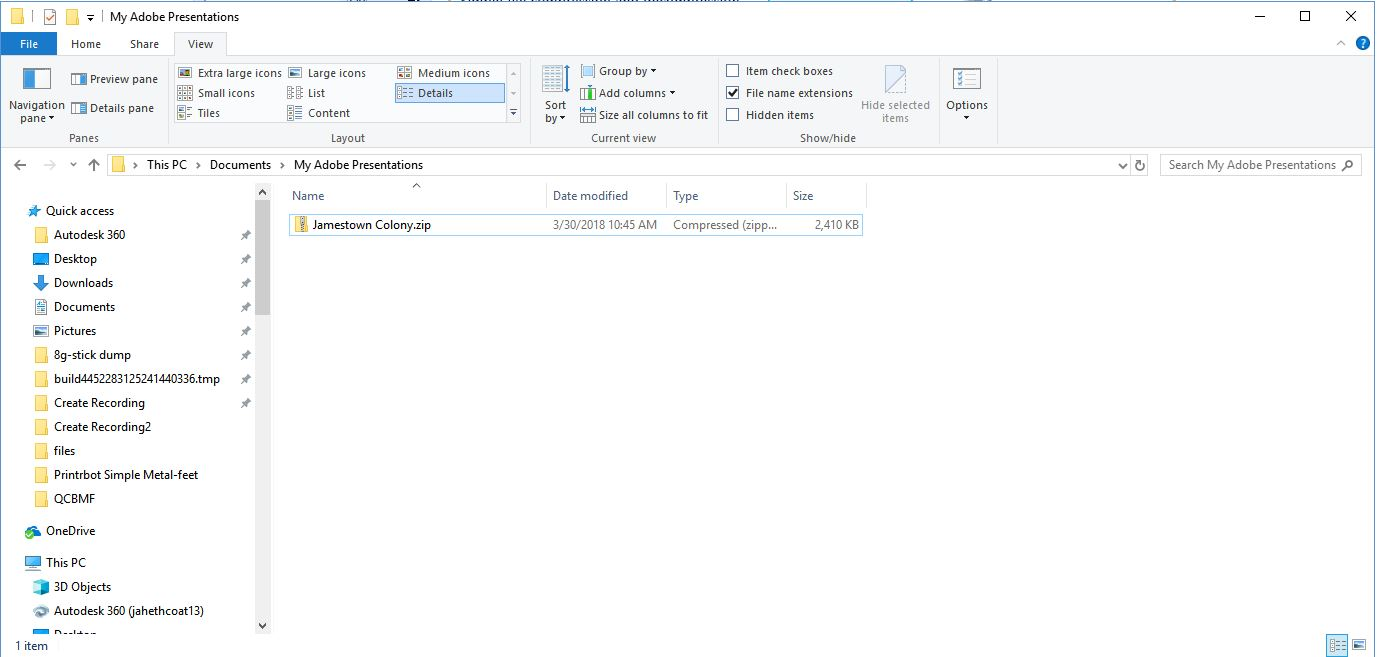
Task: Select 3D Objects under This PC
Action: (x=82, y=587)
